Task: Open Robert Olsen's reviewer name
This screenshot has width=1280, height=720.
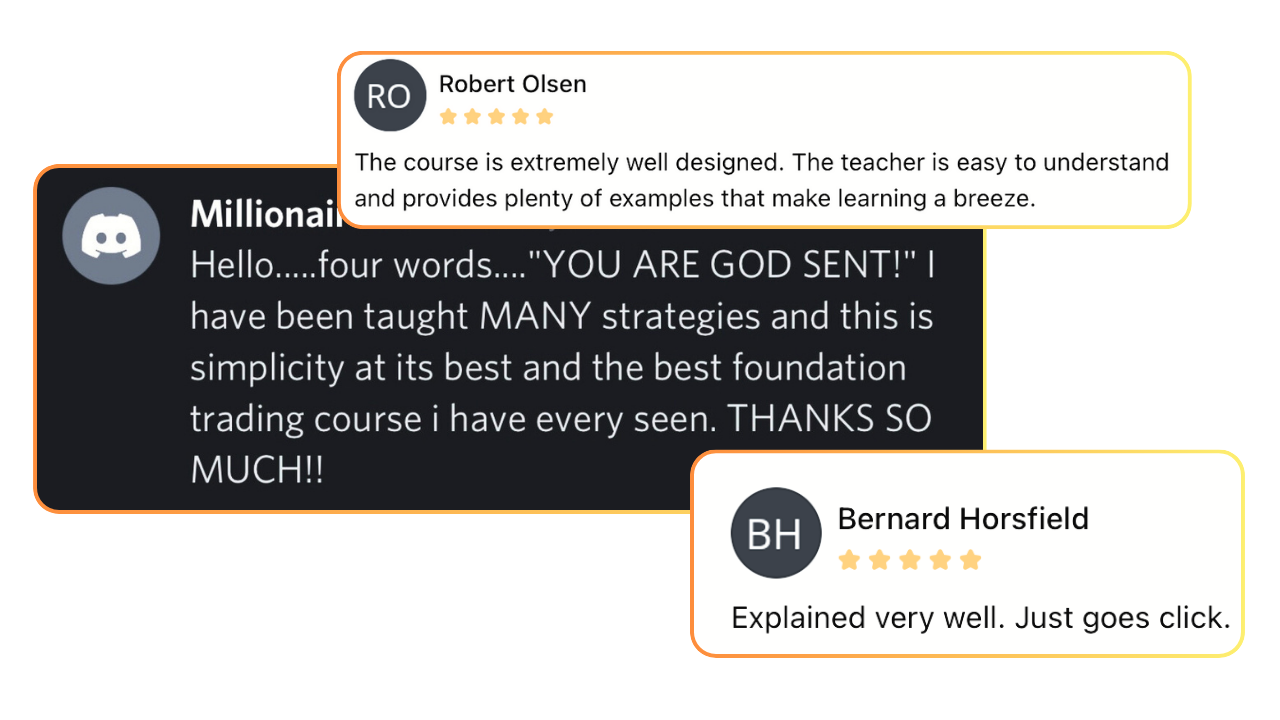Action: tap(513, 84)
